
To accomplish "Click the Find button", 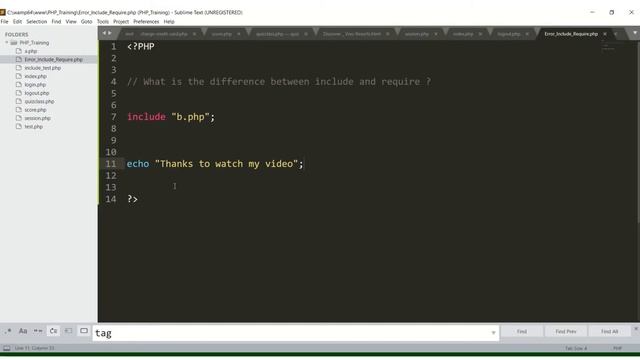I will 522,331.
